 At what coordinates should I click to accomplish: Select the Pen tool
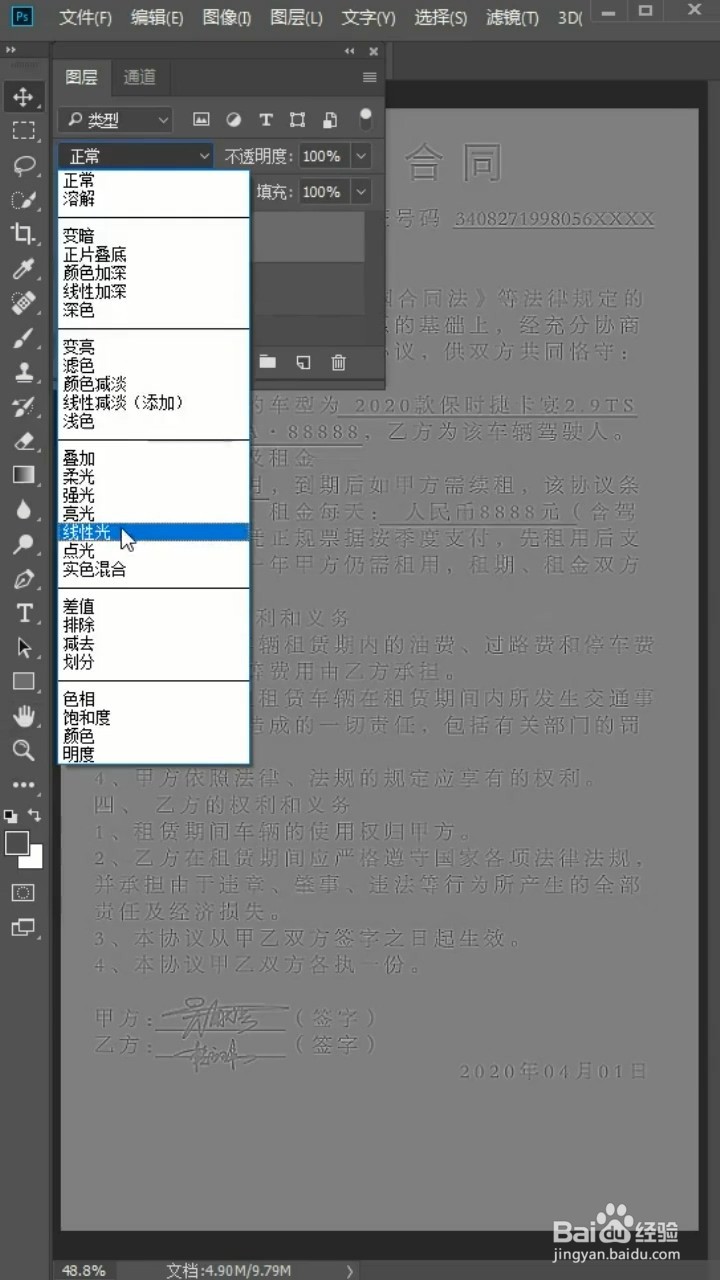(x=23, y=579)
